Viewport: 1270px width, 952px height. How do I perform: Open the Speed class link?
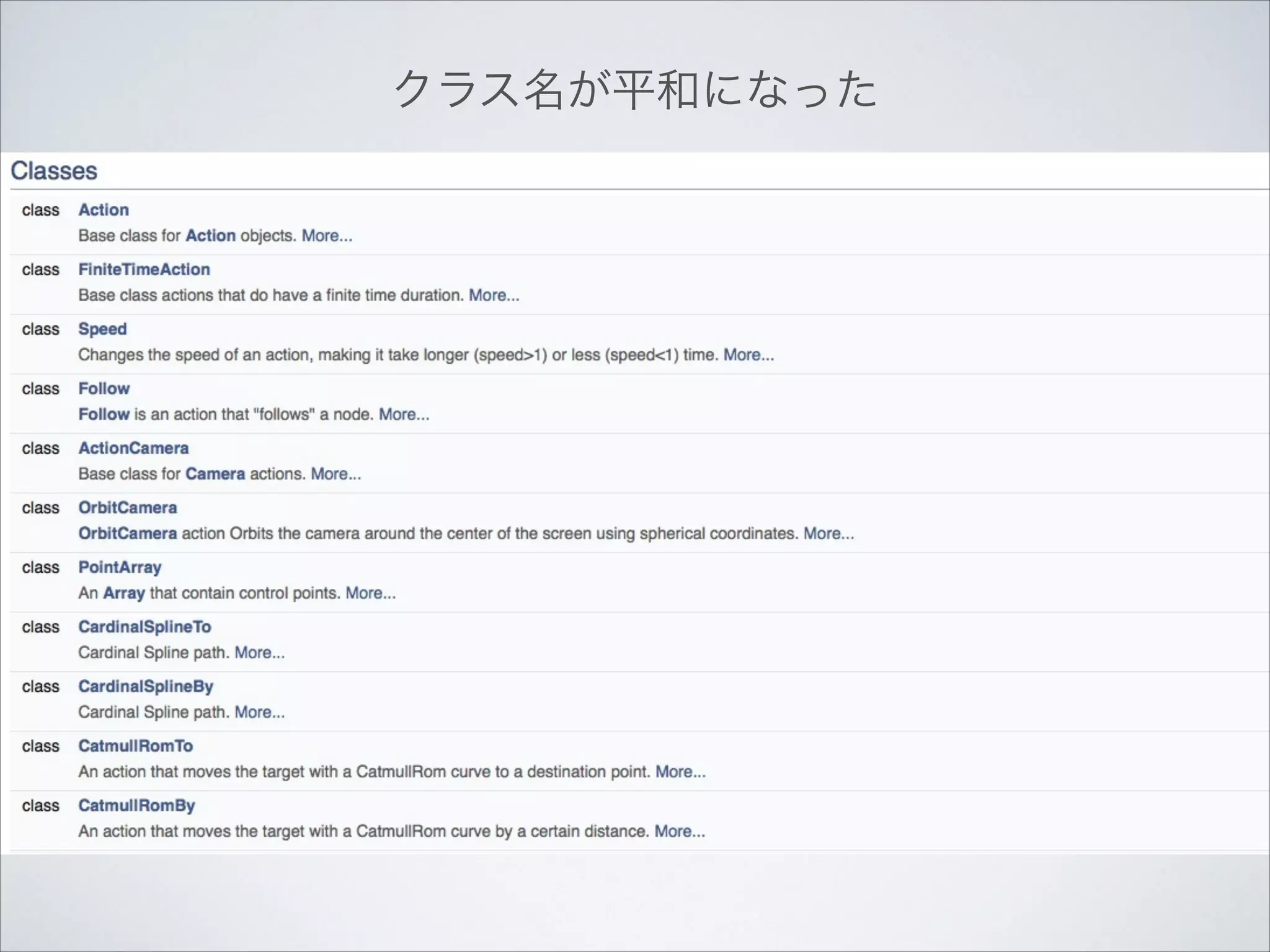click(102, 329)
